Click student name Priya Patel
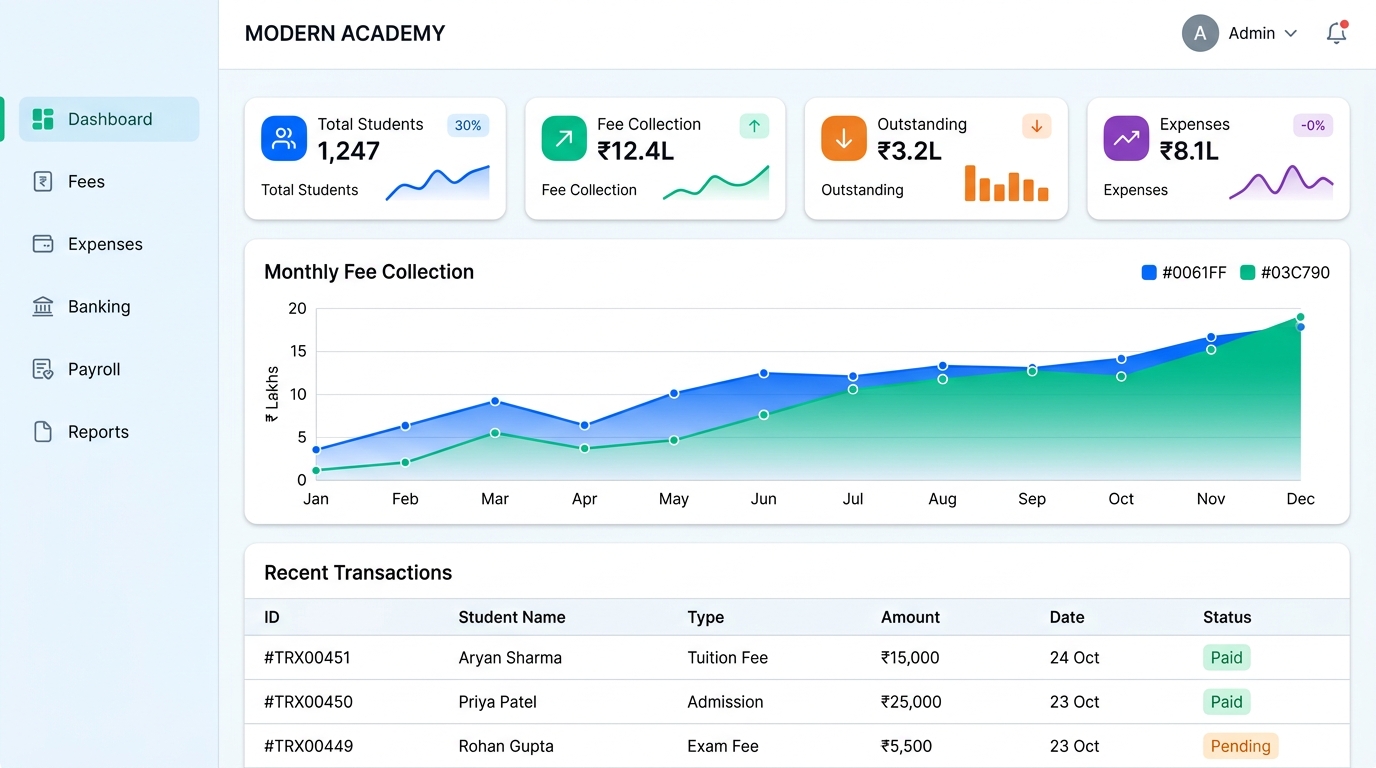Screen dimensions: 1376x768 497,702
